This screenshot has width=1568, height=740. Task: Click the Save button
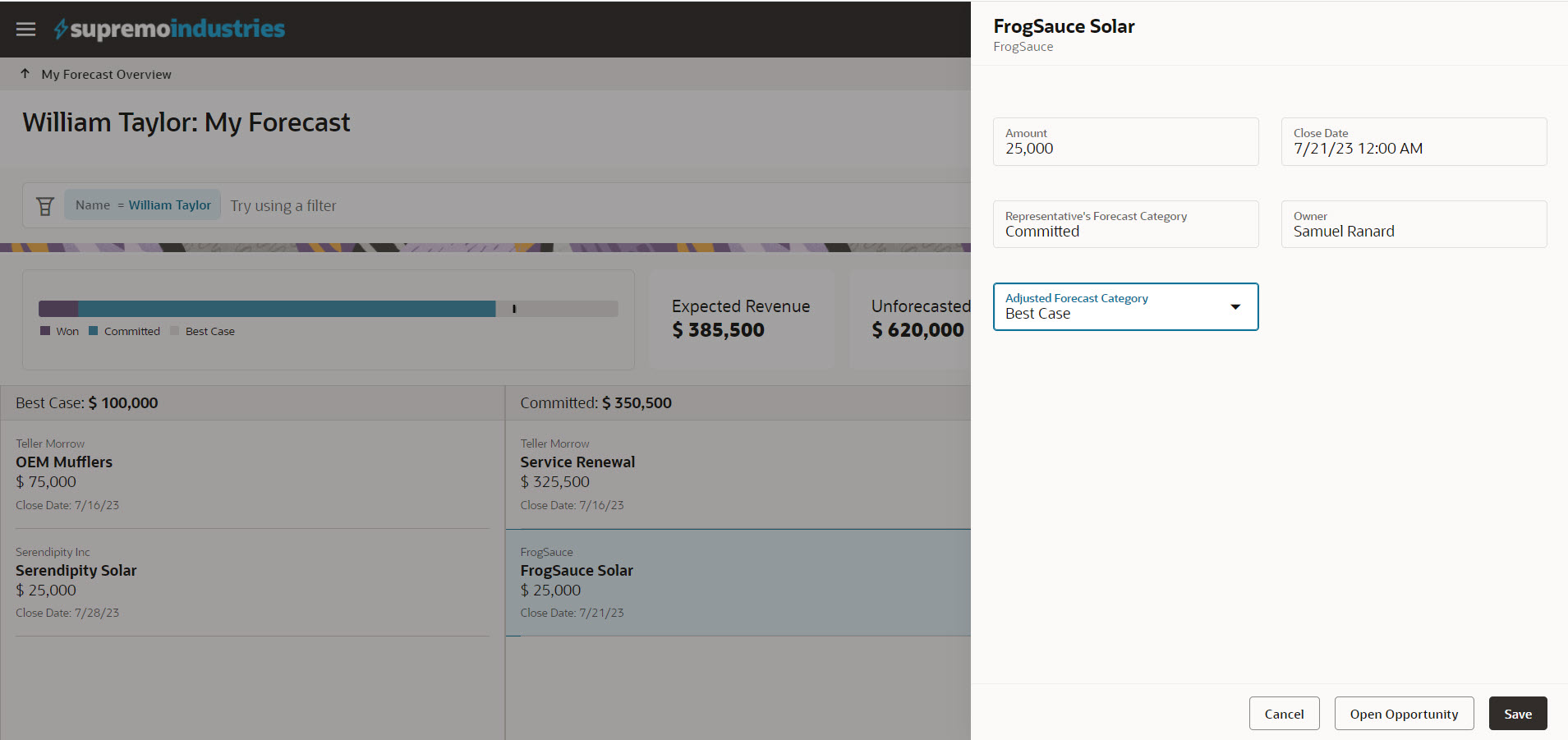1517,714
